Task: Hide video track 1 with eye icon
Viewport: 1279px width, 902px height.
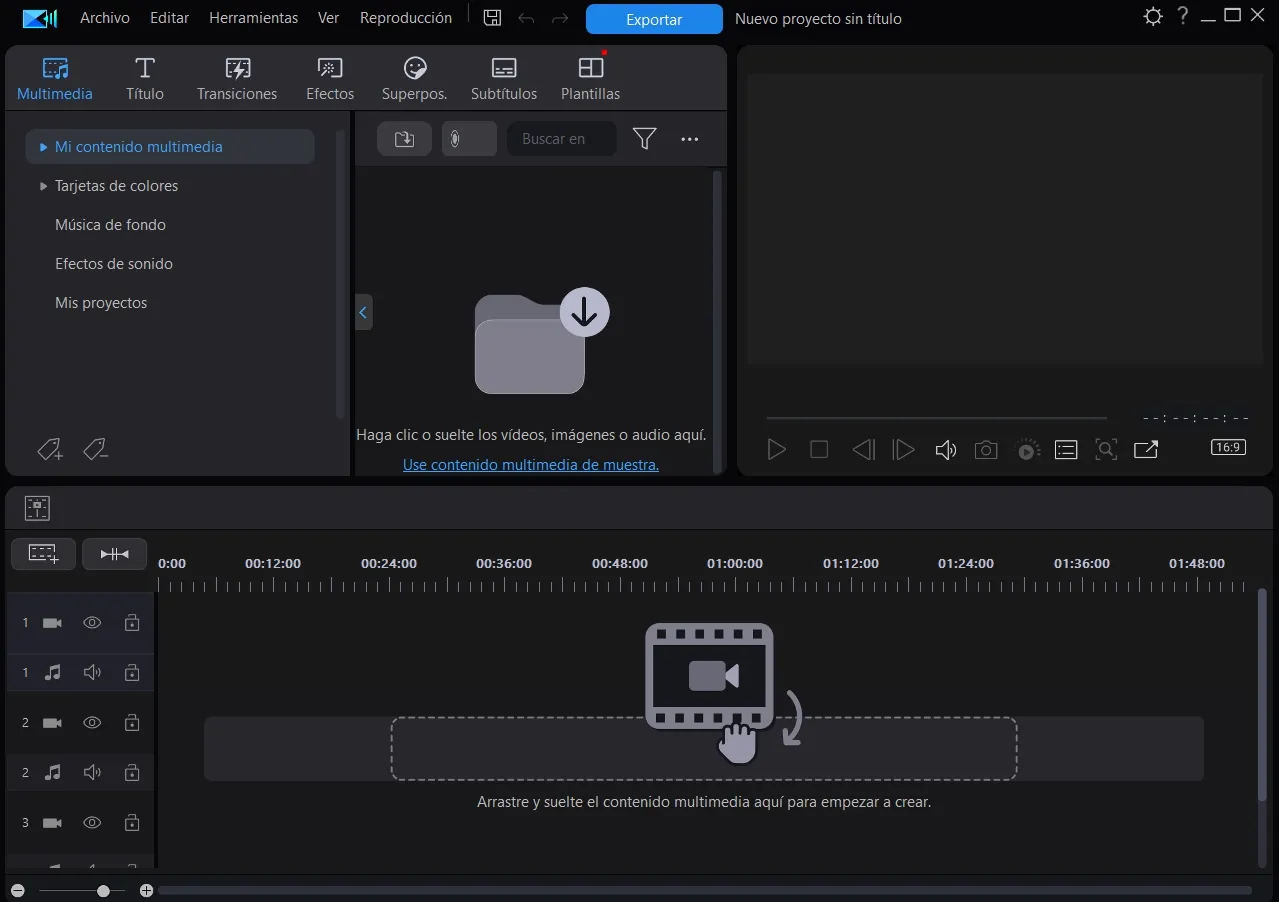Action: (x=92, y=622)
